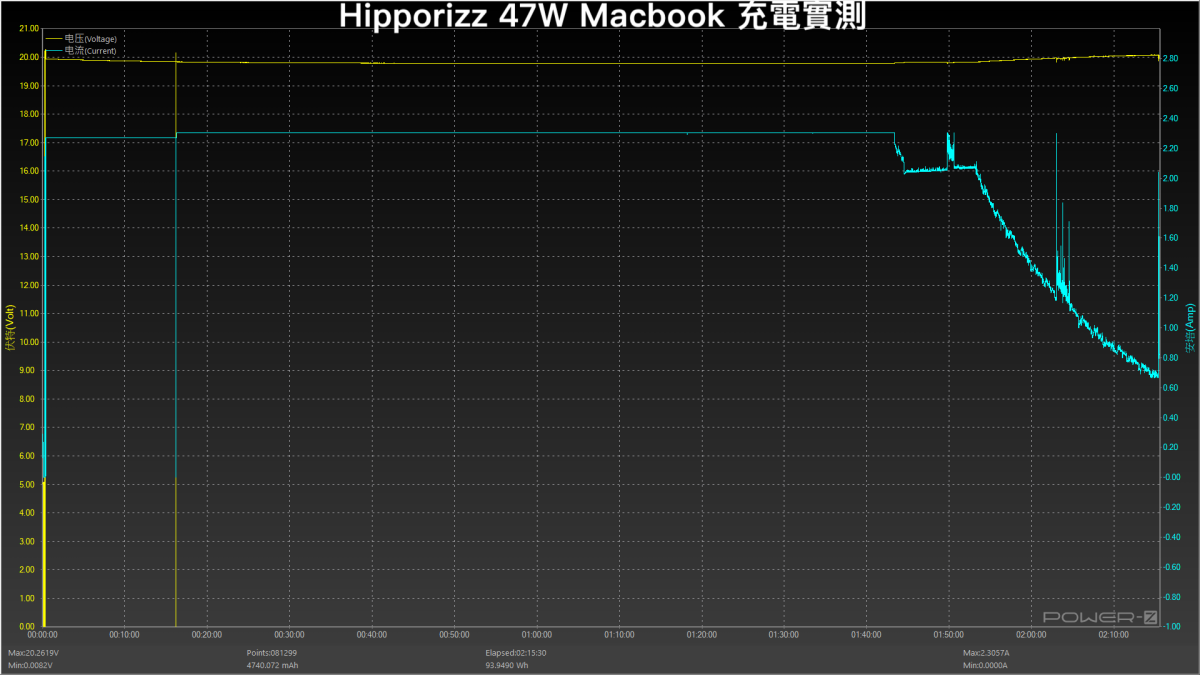Viewport: 1200px width, 675px height.
Task: Click the 93.9490 Wh energy value
Action: [x=509, y=664]
